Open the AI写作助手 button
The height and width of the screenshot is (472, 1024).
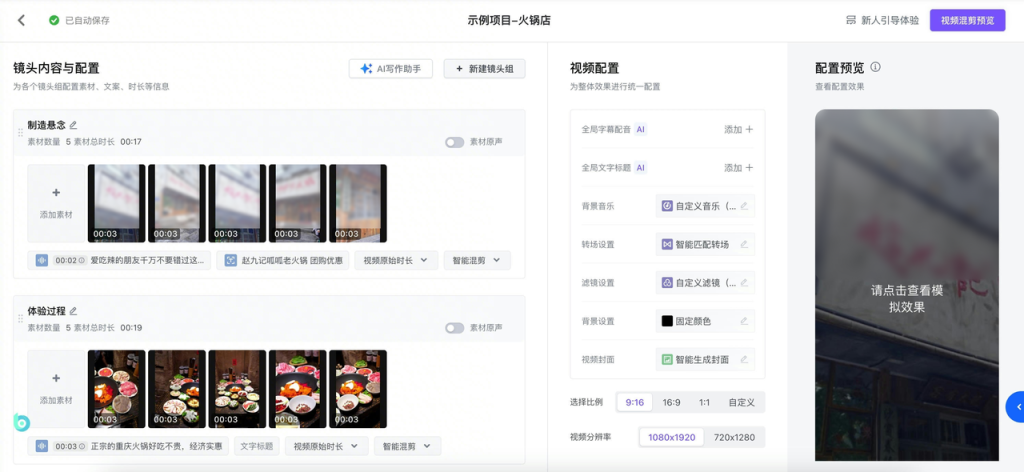(x=390, y=68)
